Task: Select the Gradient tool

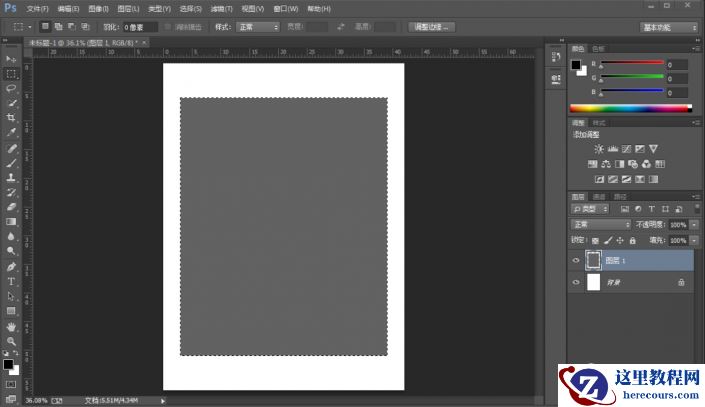Action: click(11, 222)
